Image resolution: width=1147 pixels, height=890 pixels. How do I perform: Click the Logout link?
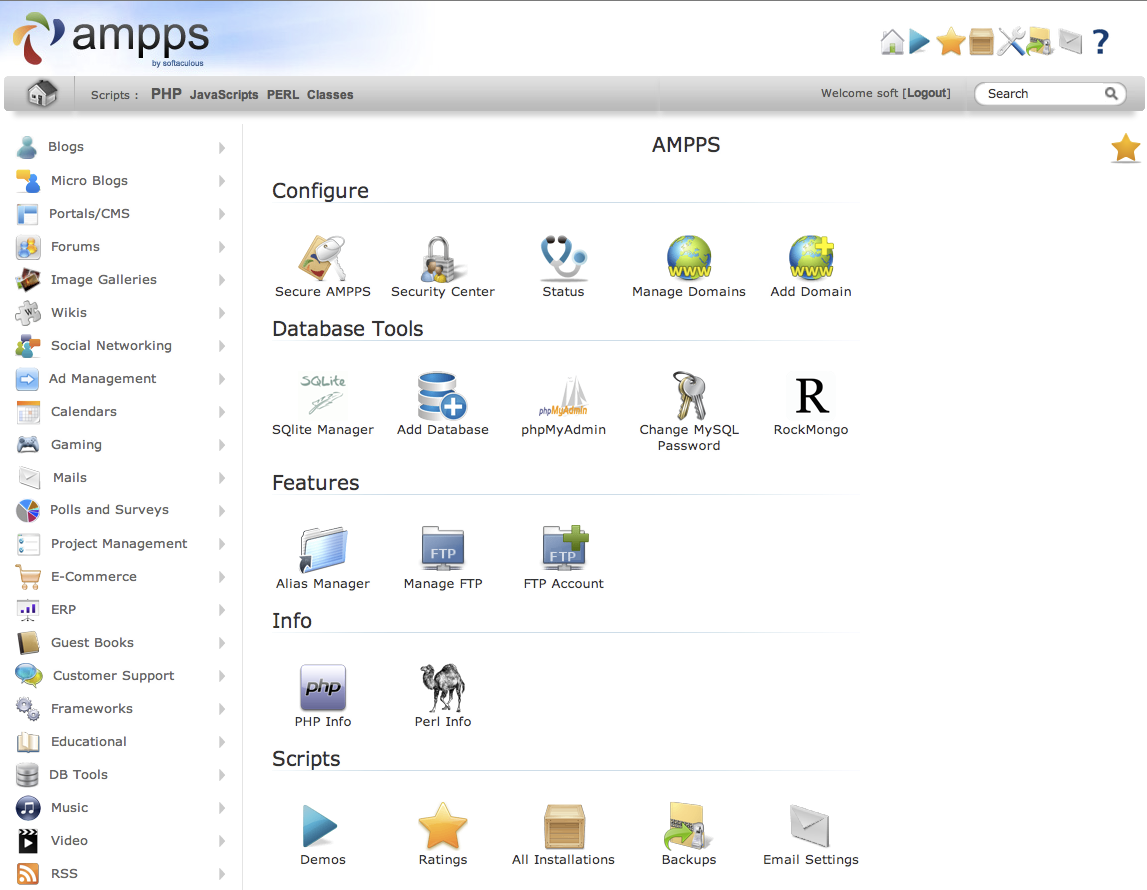[926, 93]
